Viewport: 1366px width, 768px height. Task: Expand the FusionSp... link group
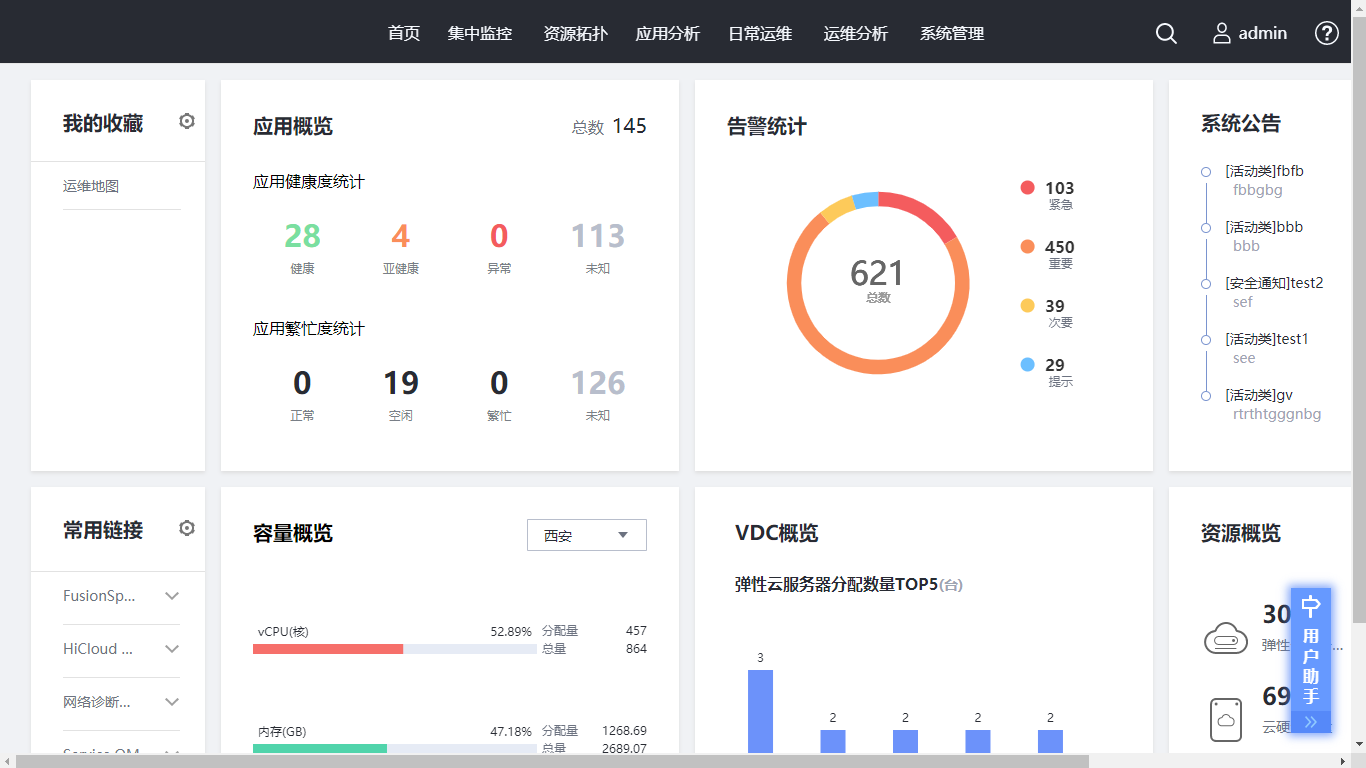pyautogui.click(x=172, y=596)
